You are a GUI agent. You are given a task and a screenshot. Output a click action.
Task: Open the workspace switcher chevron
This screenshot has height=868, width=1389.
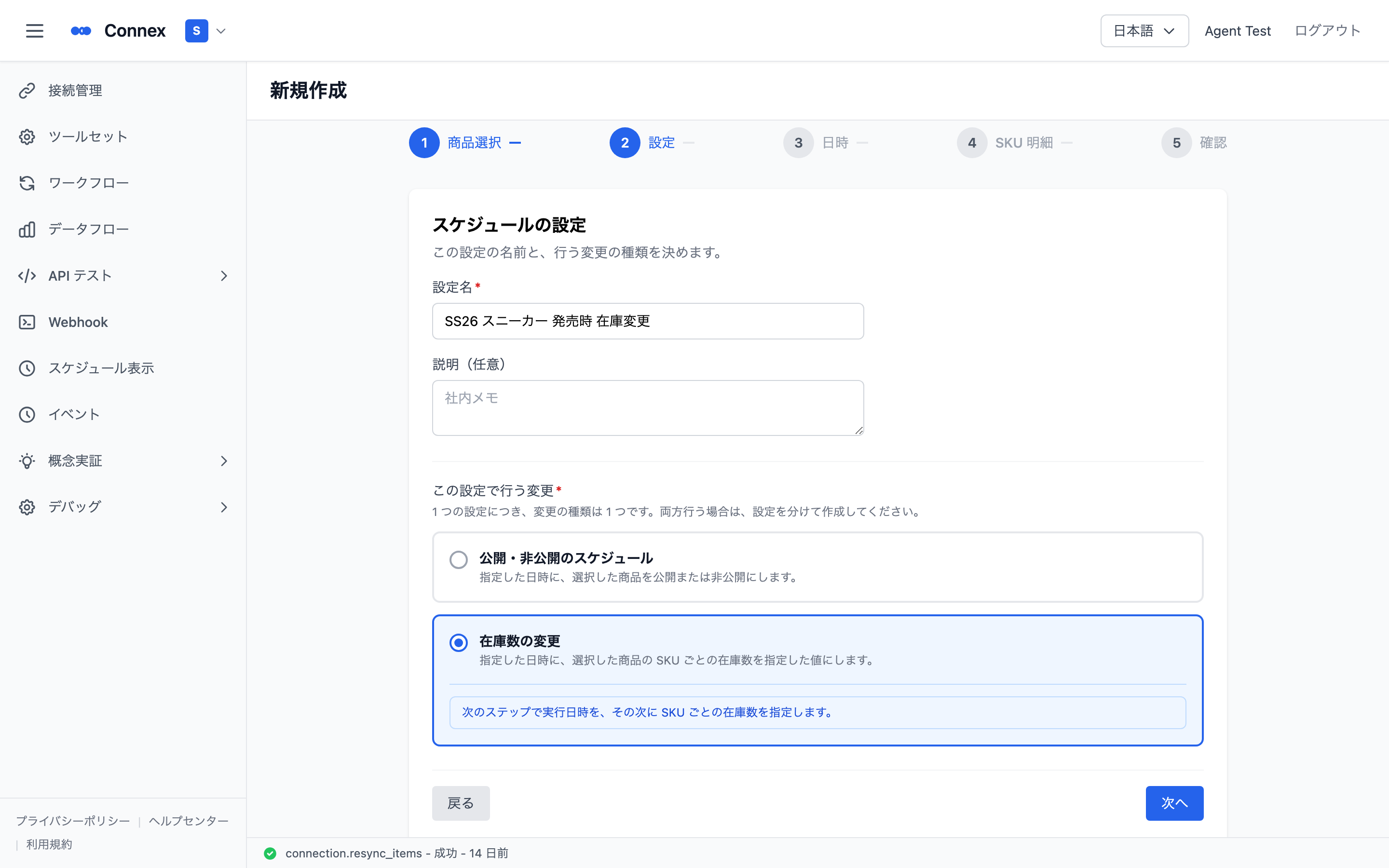(x=221, y=31)
